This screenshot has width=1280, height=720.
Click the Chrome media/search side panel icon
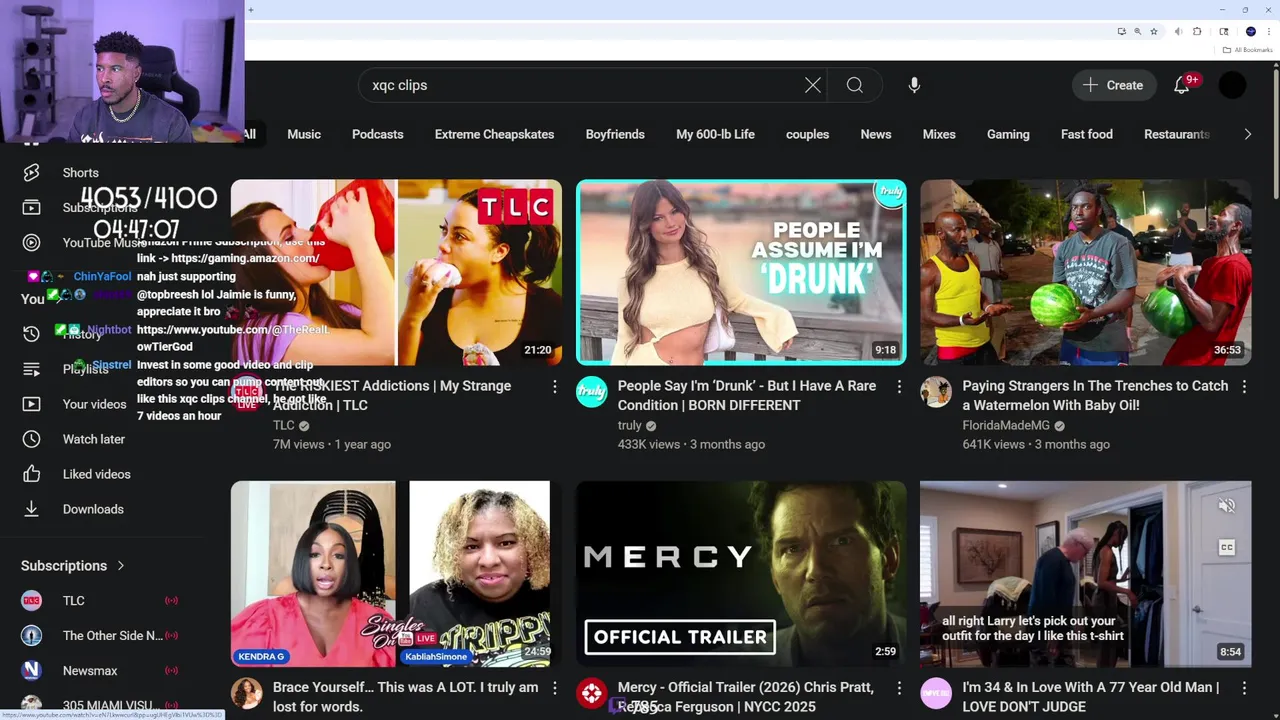click(1225, 31)
